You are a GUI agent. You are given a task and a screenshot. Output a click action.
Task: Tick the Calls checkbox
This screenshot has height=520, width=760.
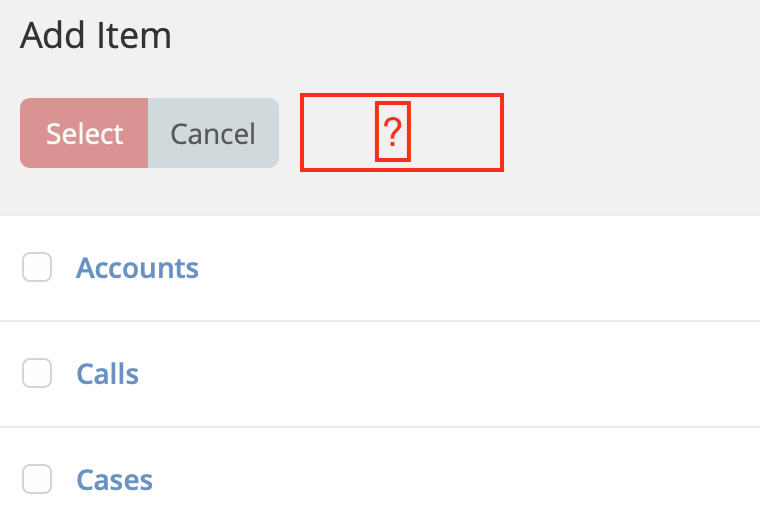[37, 374]
